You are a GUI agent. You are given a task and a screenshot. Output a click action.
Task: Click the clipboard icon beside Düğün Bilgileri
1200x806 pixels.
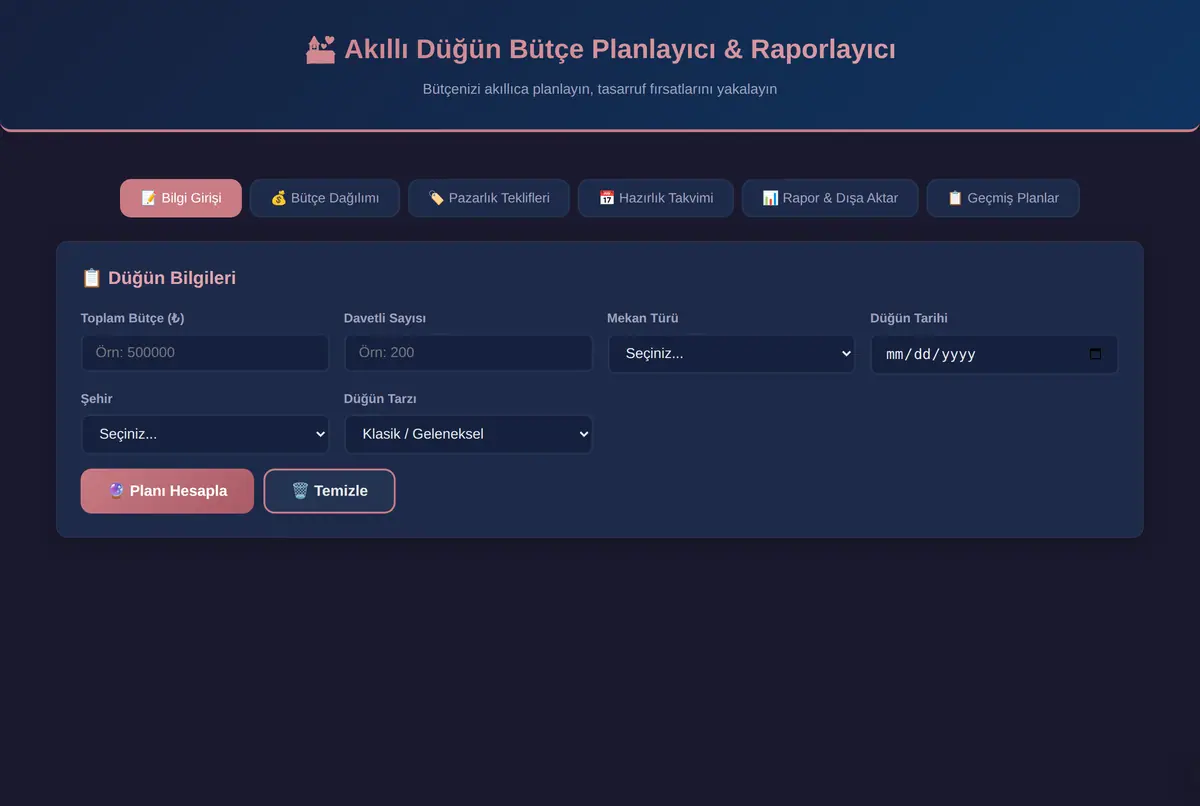(91, 278)
